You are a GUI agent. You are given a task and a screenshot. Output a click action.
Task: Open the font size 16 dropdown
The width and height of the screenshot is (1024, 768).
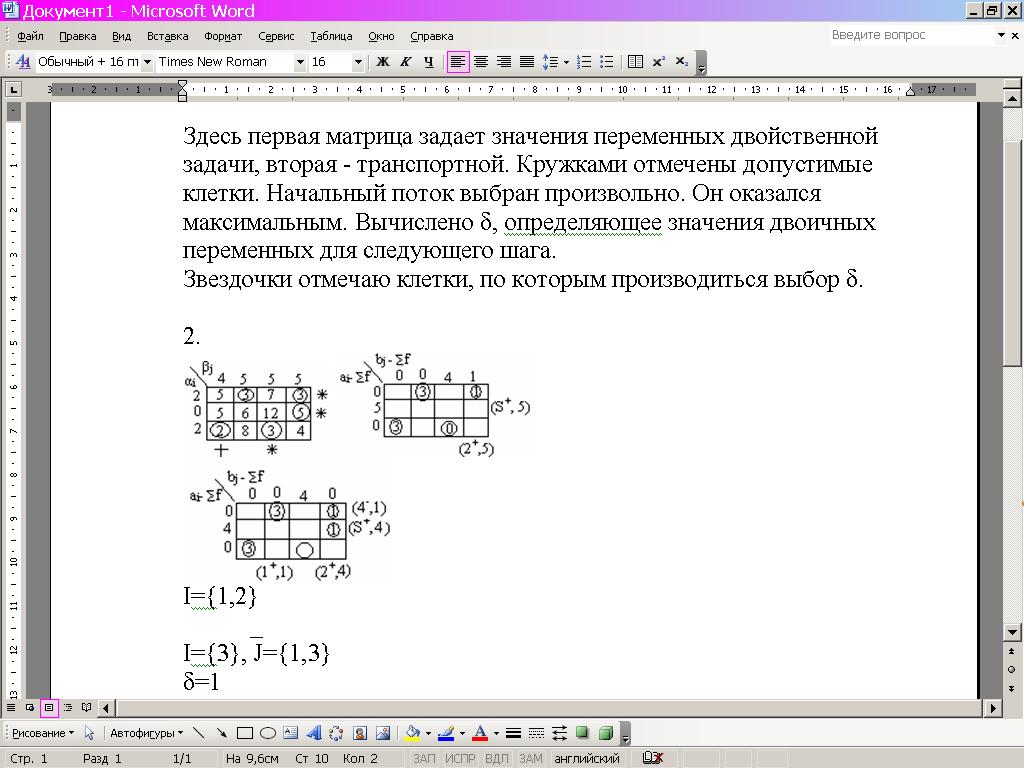coord(358,62)
